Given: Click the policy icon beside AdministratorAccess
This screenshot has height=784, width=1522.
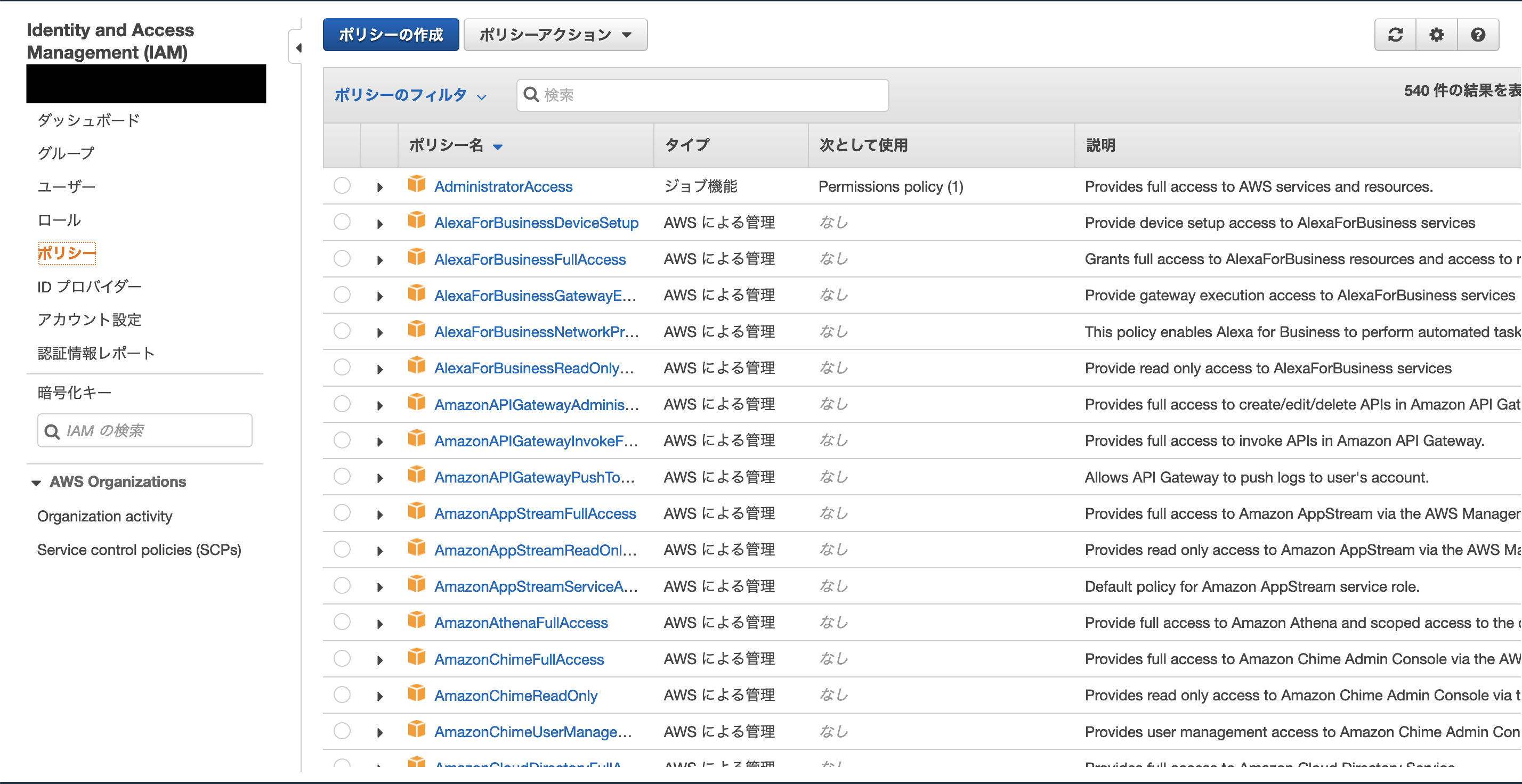Looking at the screenshot, I should coord(417,184).
